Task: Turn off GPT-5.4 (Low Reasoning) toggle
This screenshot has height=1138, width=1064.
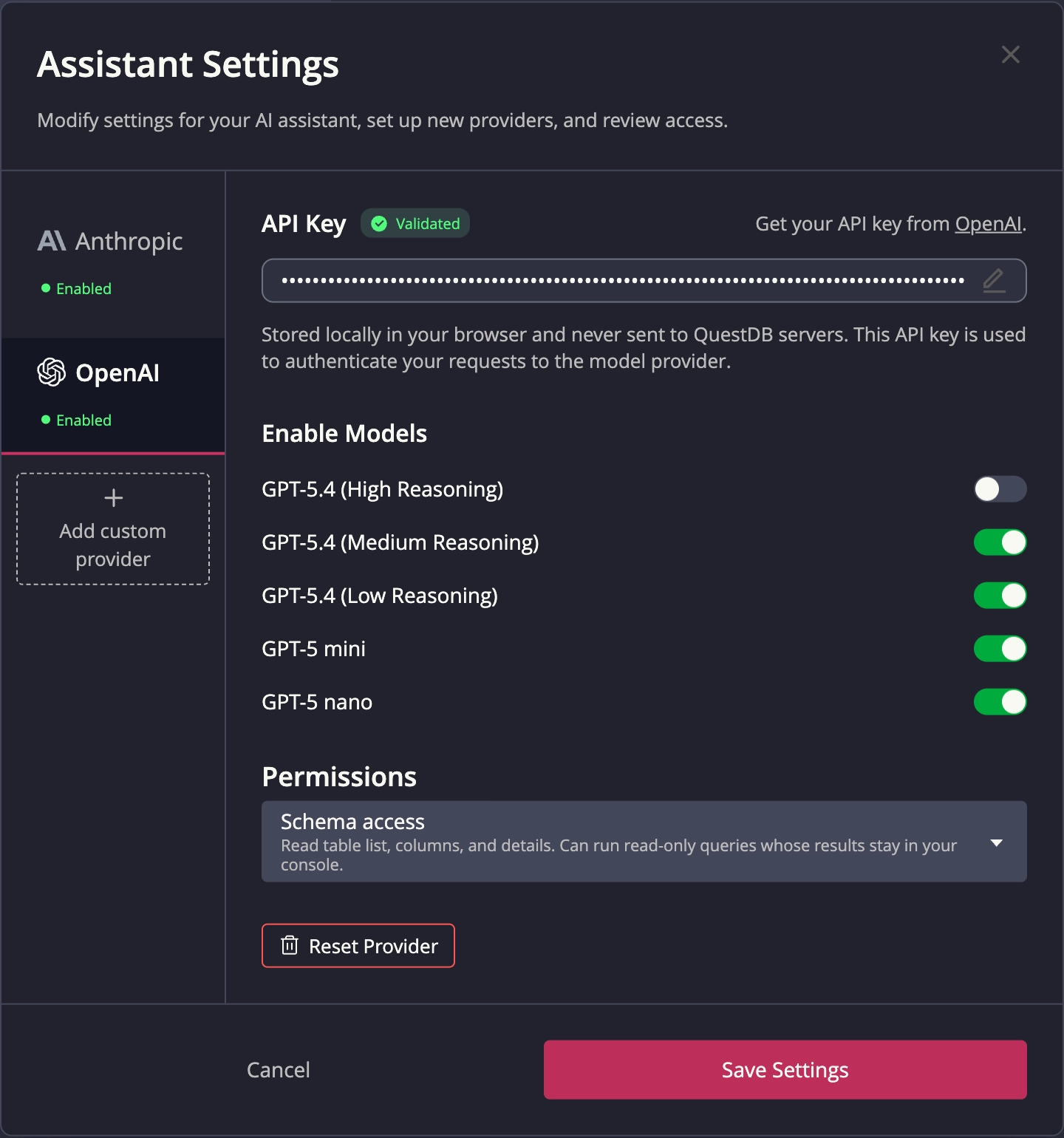Action: click(x=1000, y=596)
